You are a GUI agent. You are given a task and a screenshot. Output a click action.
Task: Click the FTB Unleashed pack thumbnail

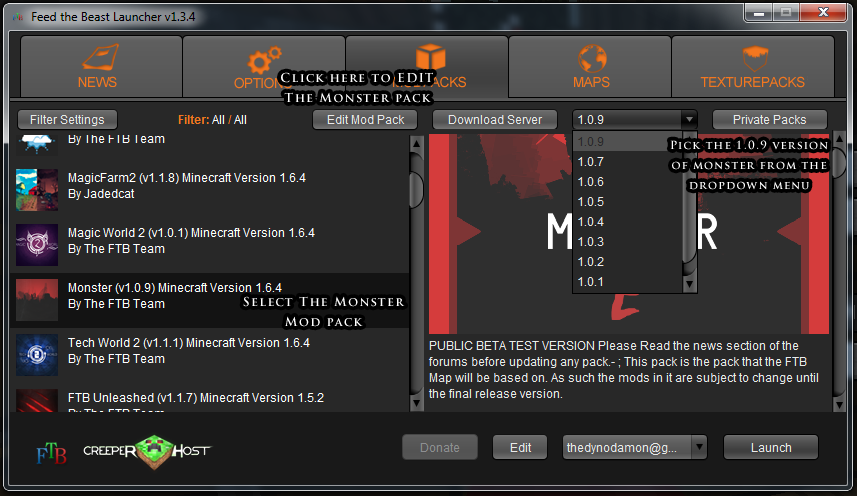point(37,400)
